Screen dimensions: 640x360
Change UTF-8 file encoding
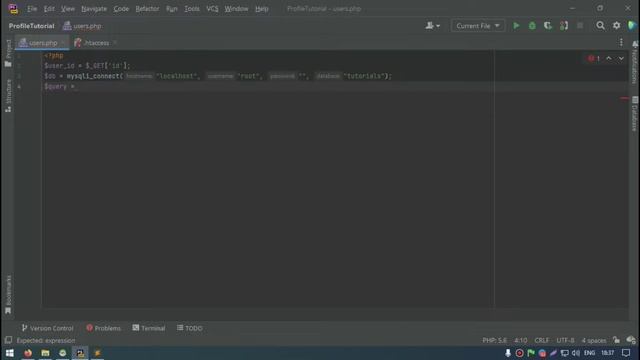click(565, 340)
